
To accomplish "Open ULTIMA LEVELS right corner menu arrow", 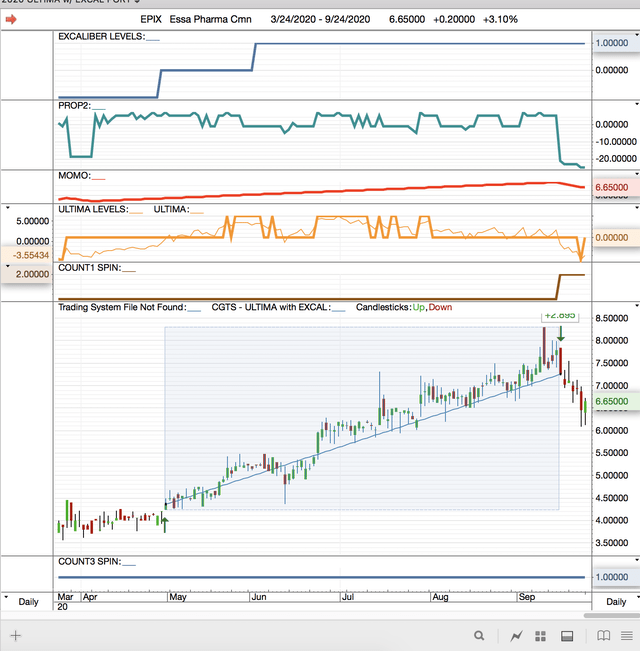I will coord(637,208).
